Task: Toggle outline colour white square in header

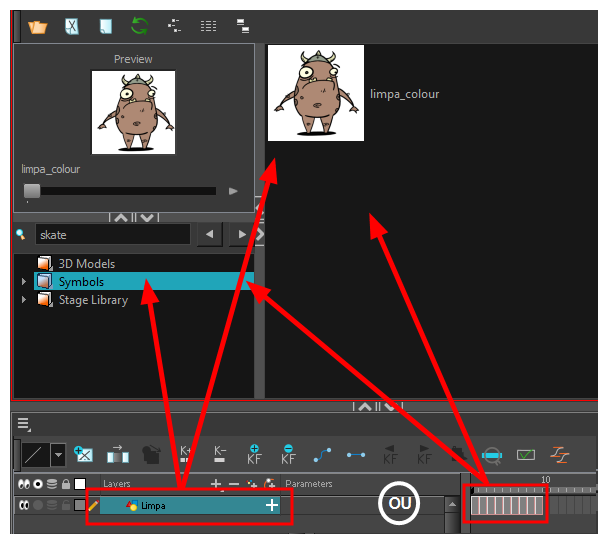Action: tap(80, 484)
